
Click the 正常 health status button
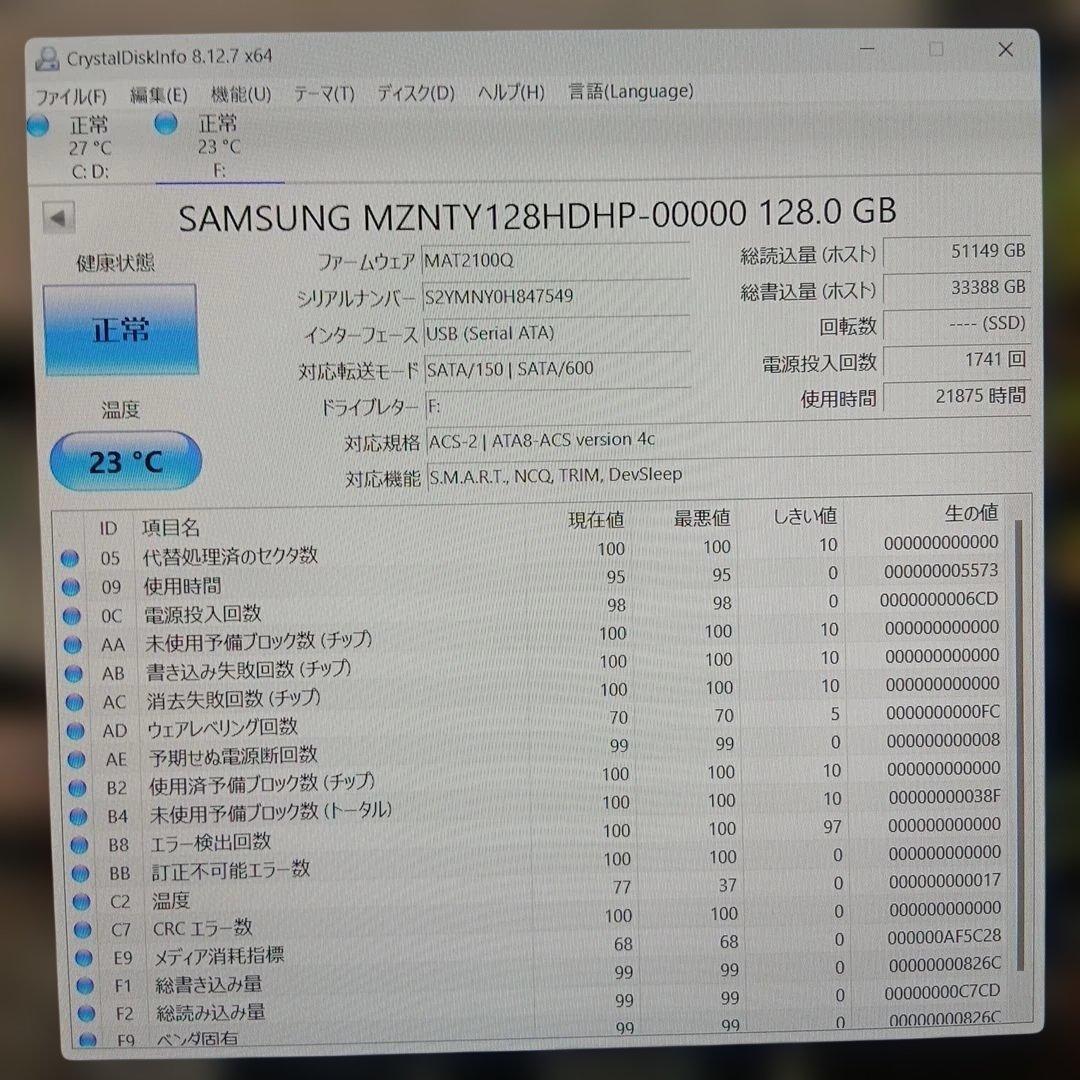(x=120, y=330)
